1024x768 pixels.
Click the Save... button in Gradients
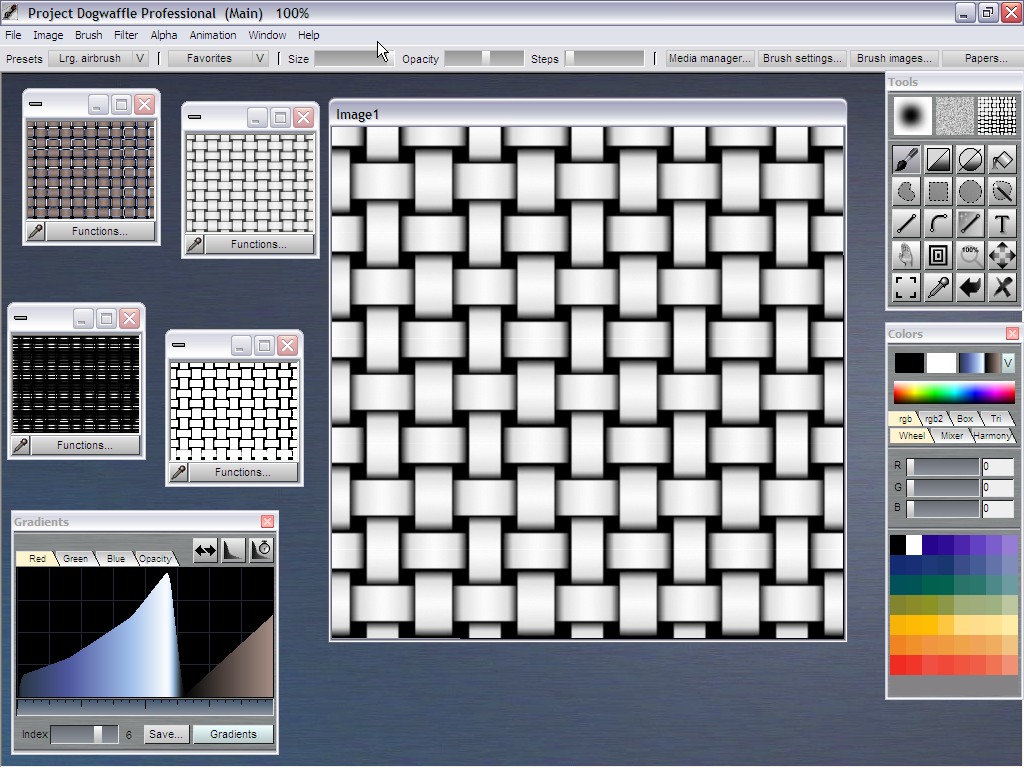click(166, 734)
